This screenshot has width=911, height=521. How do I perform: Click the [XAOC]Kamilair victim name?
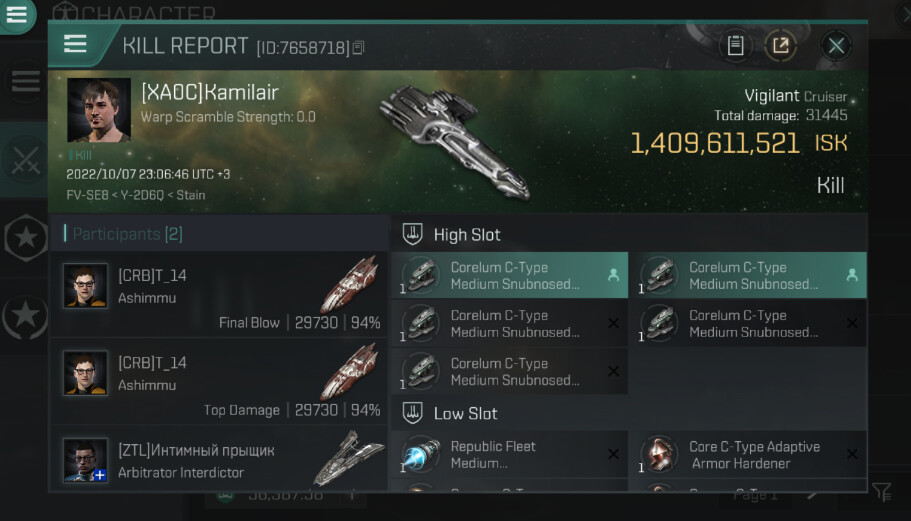click(209, 93)
